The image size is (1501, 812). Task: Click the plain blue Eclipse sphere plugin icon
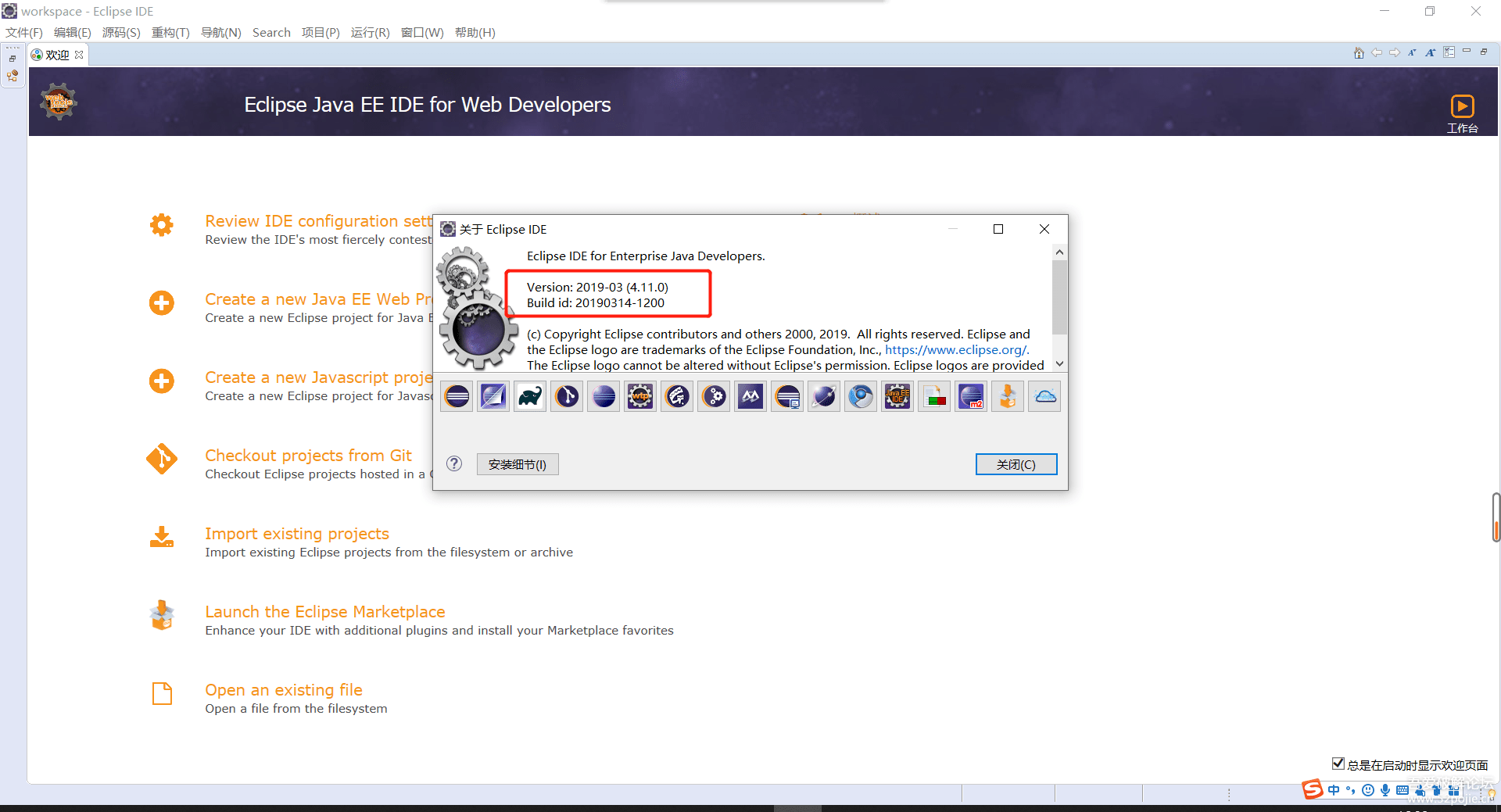pyautogui.click(x=604, y=397)
